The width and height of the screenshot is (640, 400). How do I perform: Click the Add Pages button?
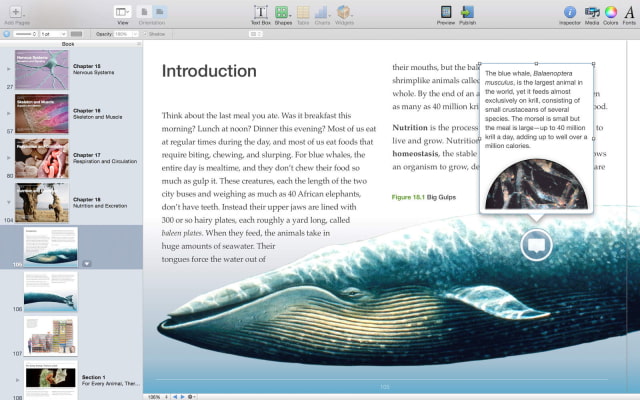pos(15,11)
